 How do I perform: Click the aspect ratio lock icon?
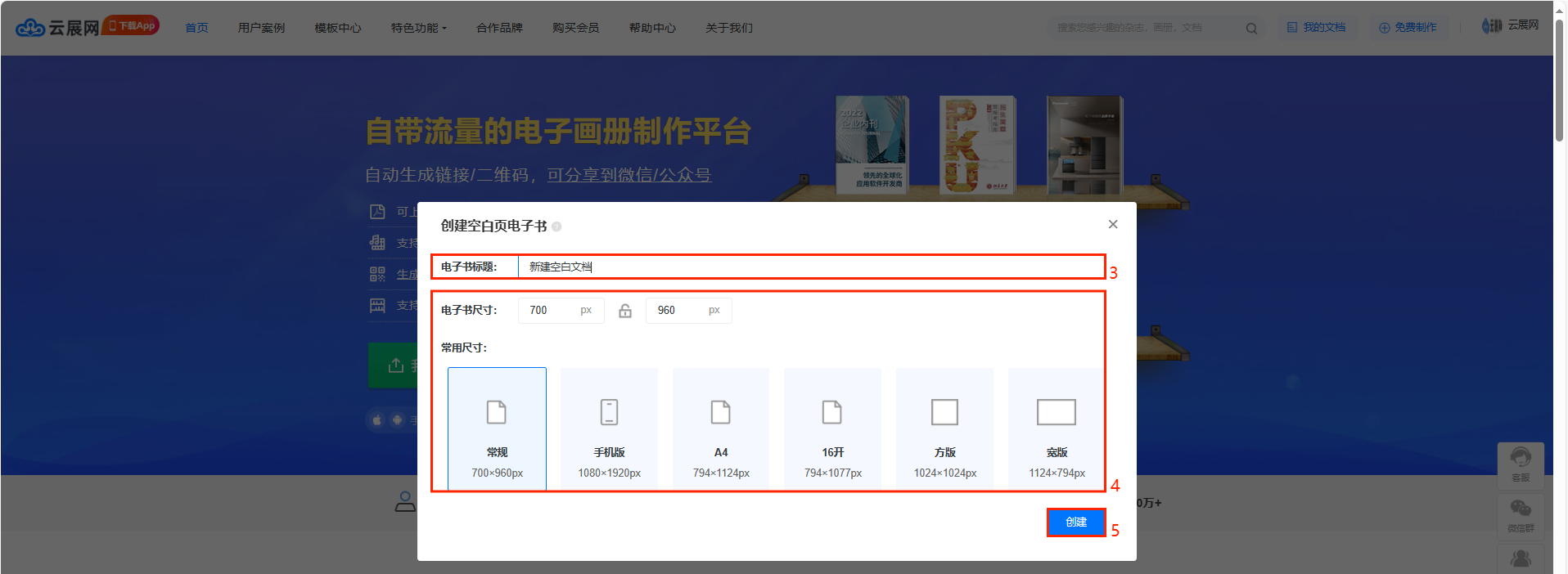click(x=625, y=311)
